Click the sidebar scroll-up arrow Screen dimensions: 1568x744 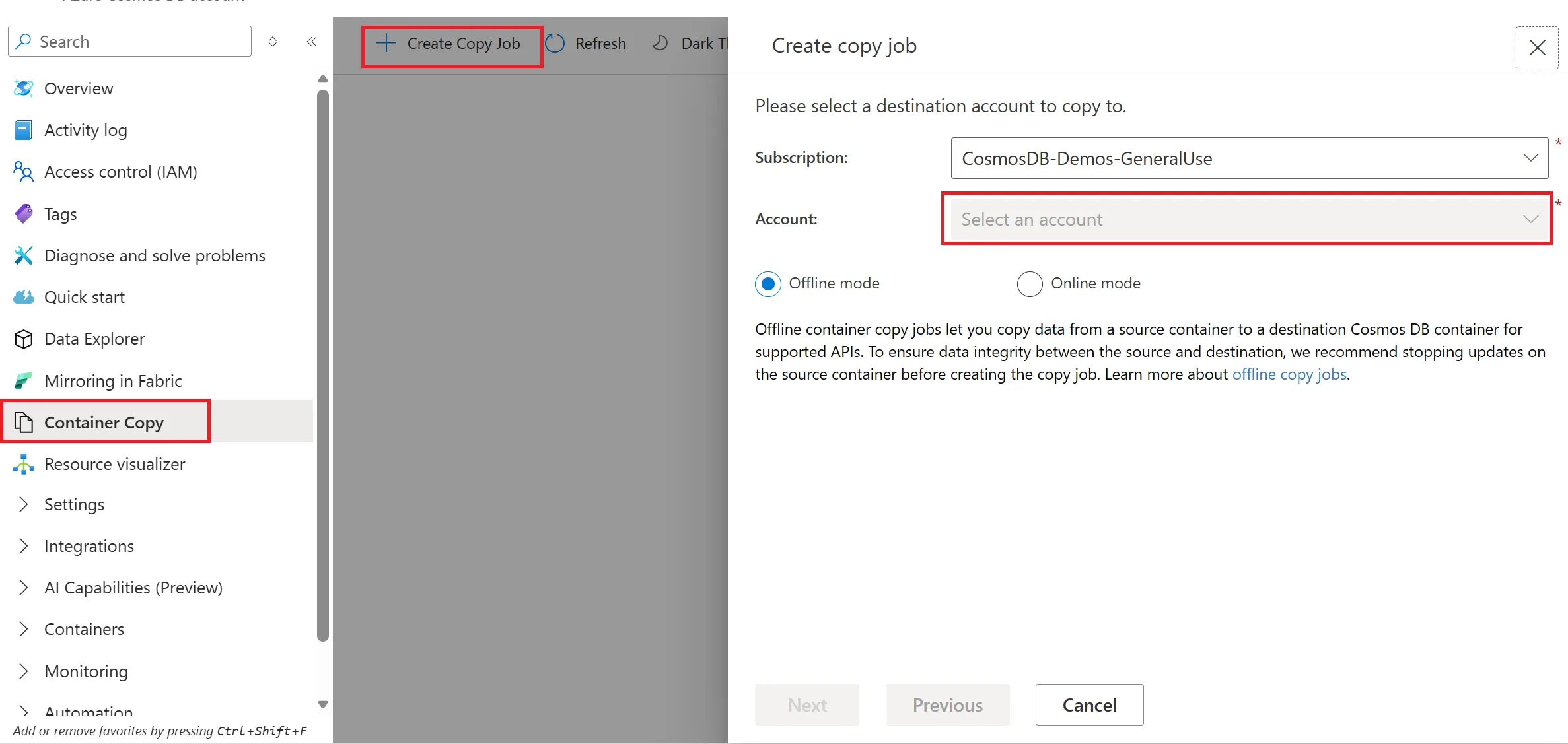(x=323, y=79)
